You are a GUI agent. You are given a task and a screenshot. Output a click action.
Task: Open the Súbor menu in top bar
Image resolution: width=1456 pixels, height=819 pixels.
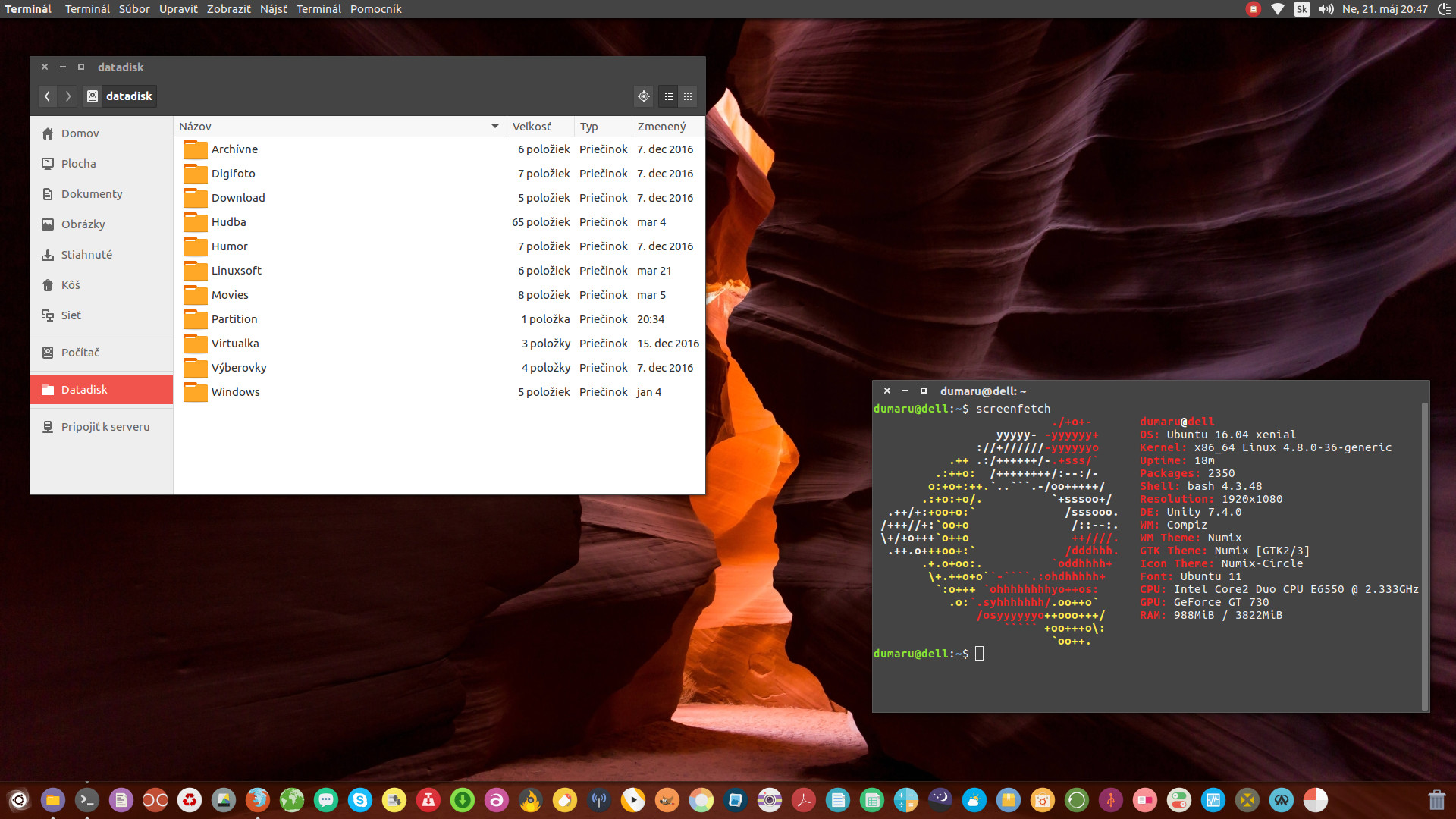coord(134,9)
